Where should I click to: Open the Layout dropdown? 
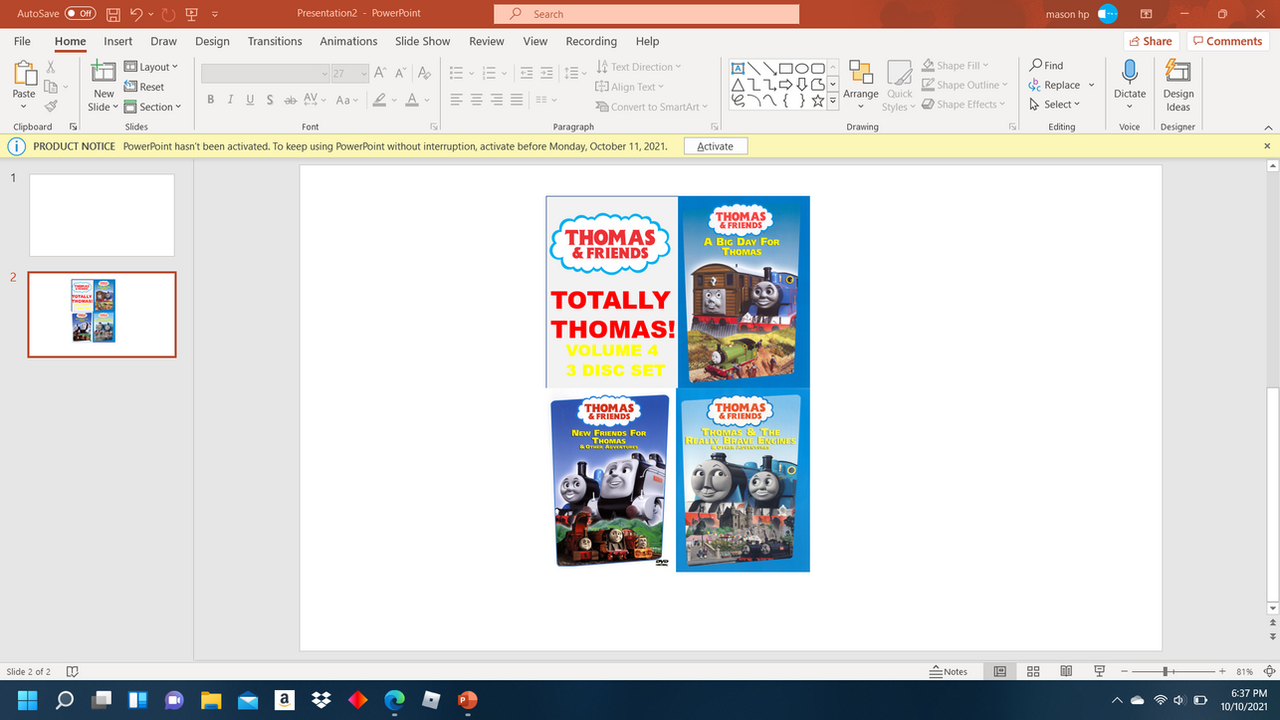151,67
